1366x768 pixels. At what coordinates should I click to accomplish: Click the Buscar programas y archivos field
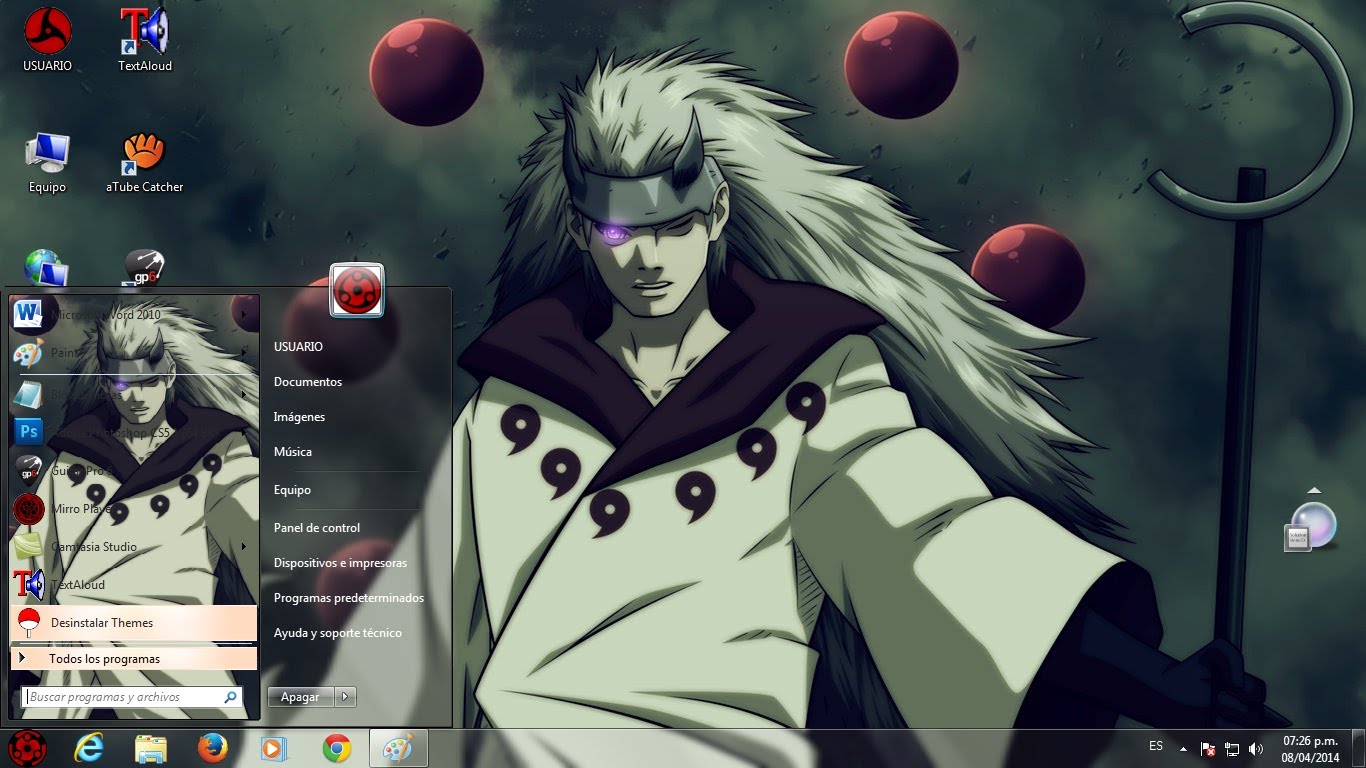[x=132, y=697]
